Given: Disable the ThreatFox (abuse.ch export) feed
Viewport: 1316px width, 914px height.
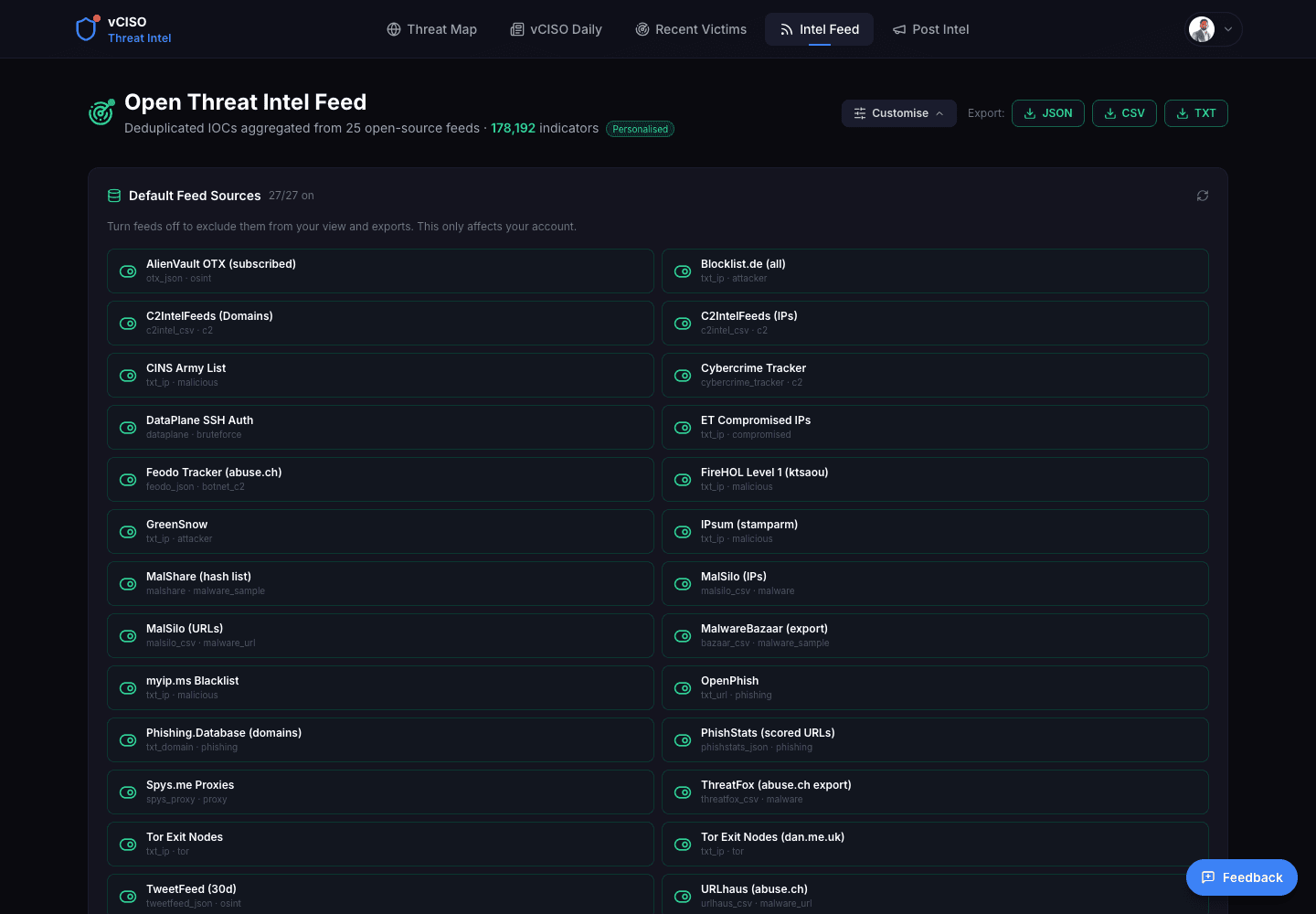Looking at the screenshot, I should pos(683,792).
